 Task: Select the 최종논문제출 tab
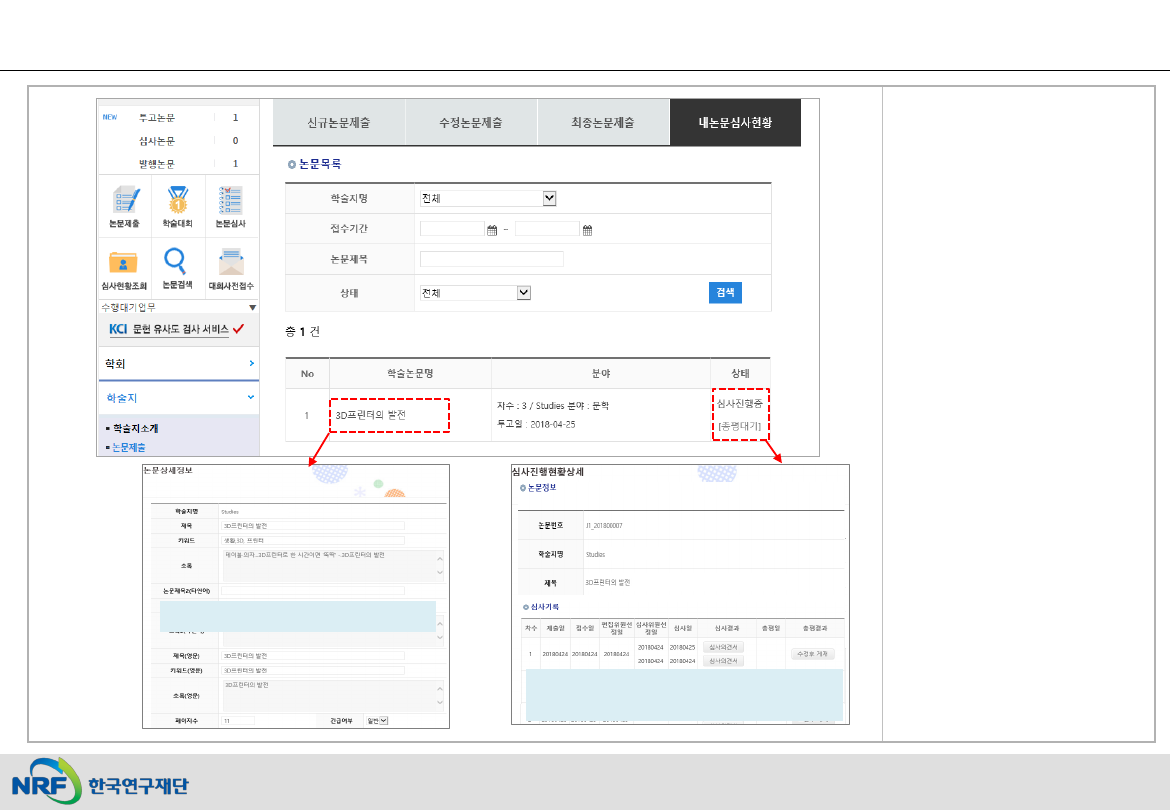[x=603, y=123]
